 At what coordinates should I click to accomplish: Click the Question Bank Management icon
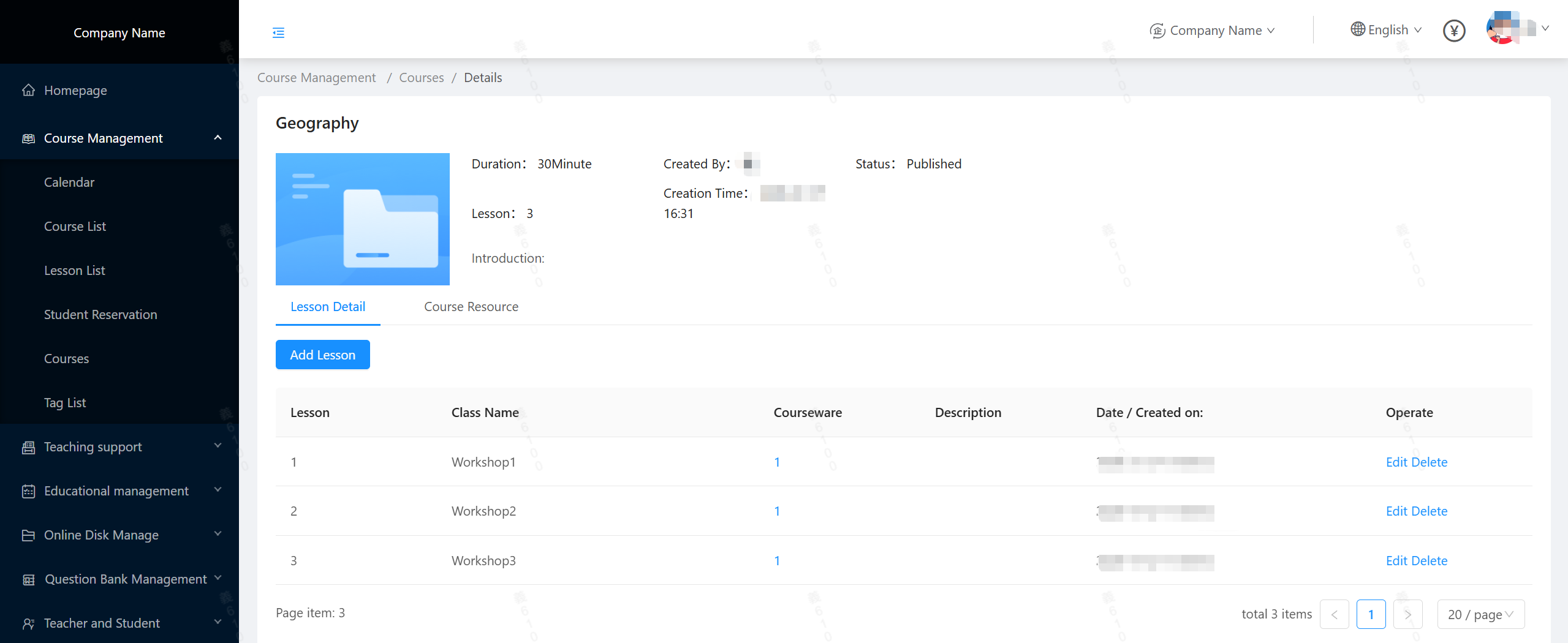coord(28,580)
